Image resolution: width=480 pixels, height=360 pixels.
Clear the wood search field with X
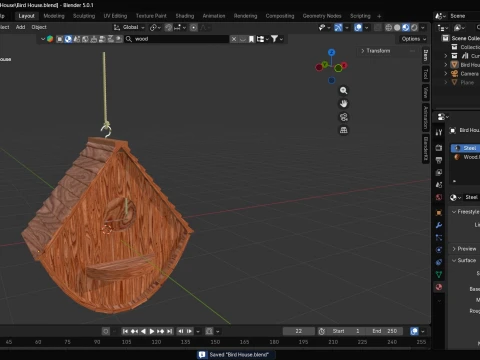point(234,39)
